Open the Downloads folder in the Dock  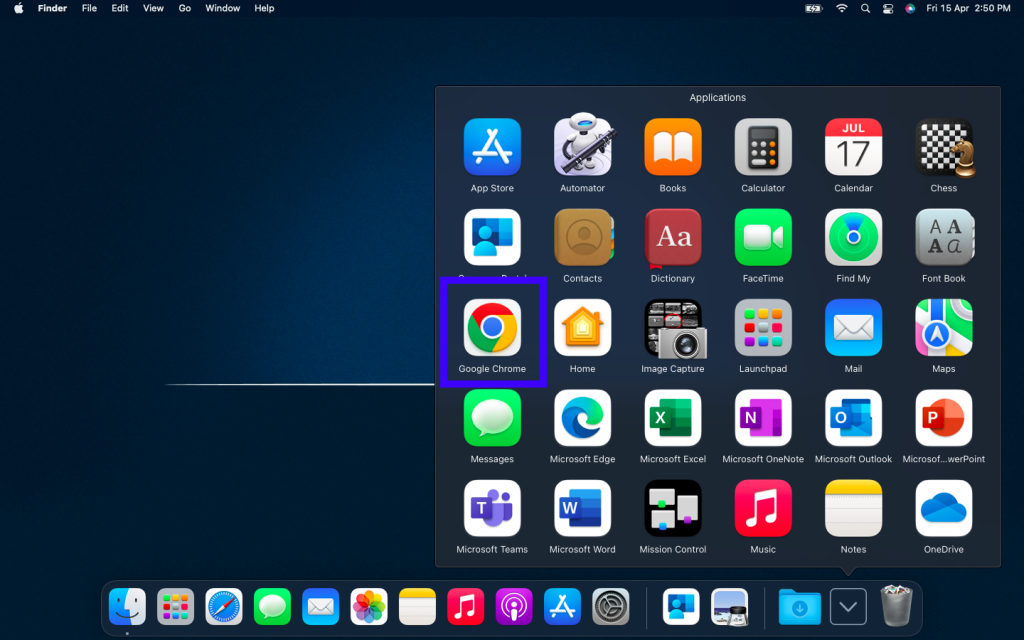click(x=799, y=607)
